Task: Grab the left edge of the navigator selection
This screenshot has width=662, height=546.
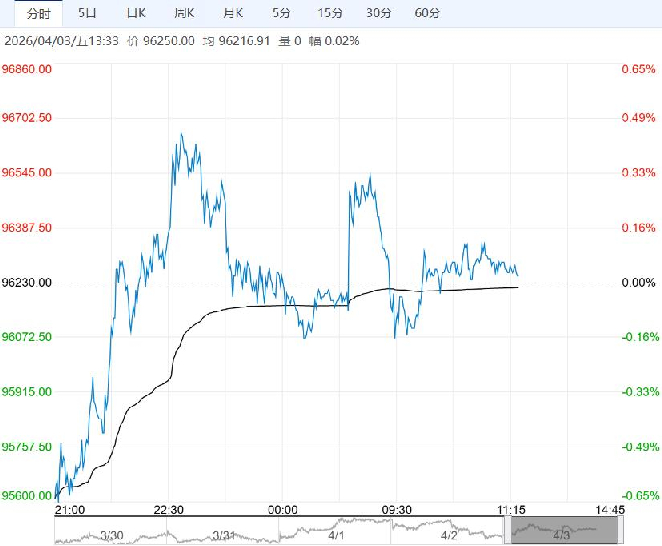Action: coord(511,530)
